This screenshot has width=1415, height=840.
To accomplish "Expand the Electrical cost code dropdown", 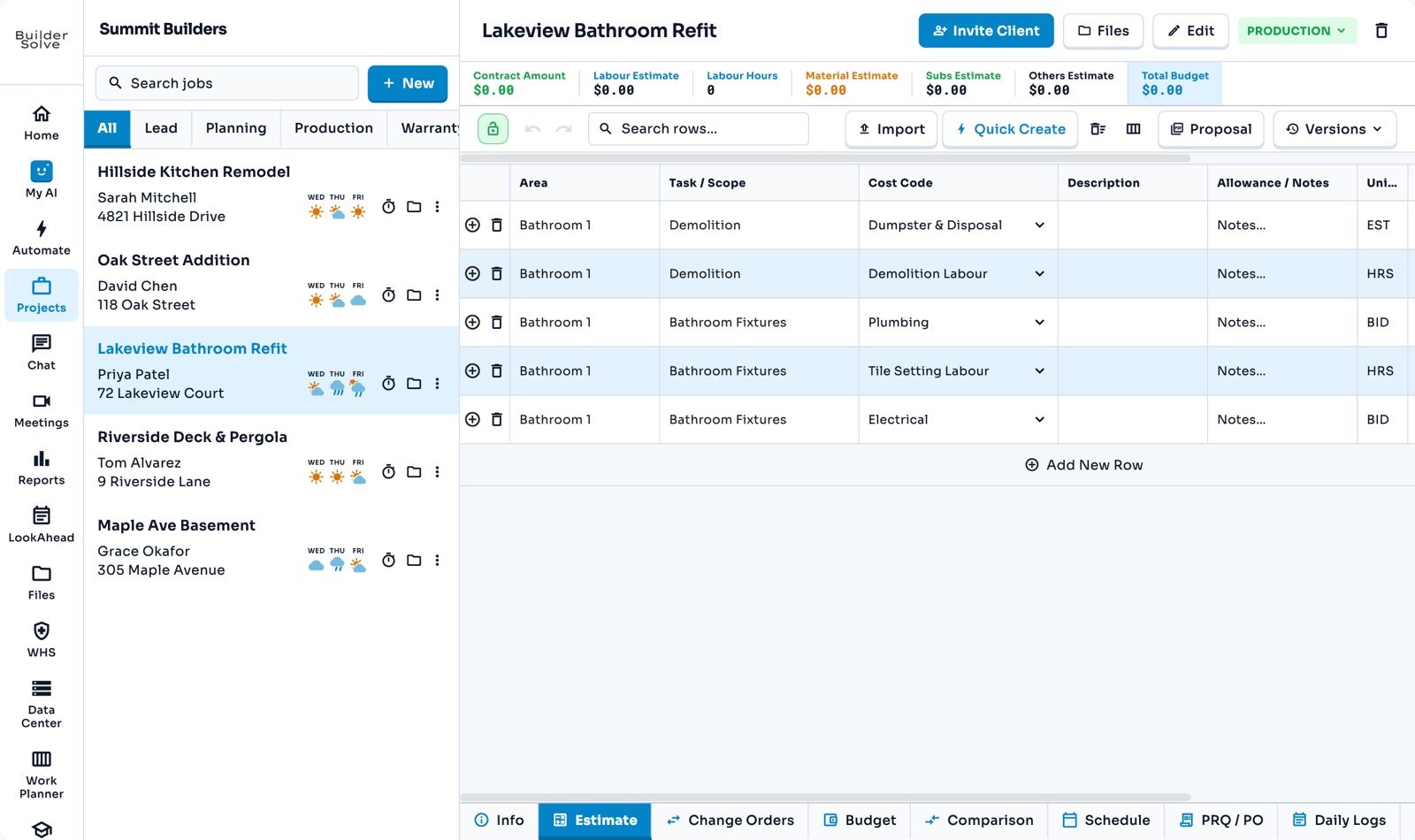I will point(1039,420).
